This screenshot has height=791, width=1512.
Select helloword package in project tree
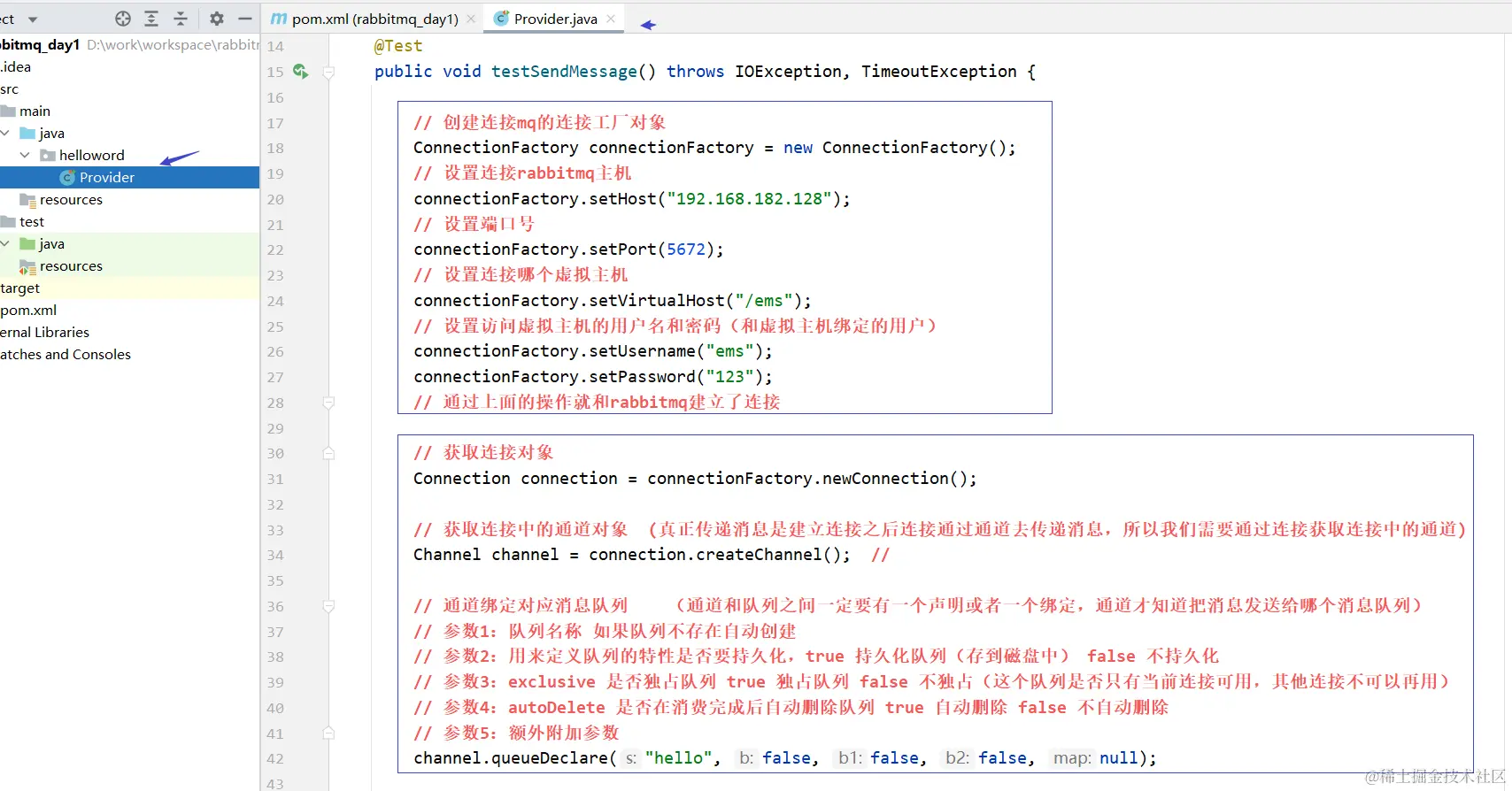(x=91, y=155)
